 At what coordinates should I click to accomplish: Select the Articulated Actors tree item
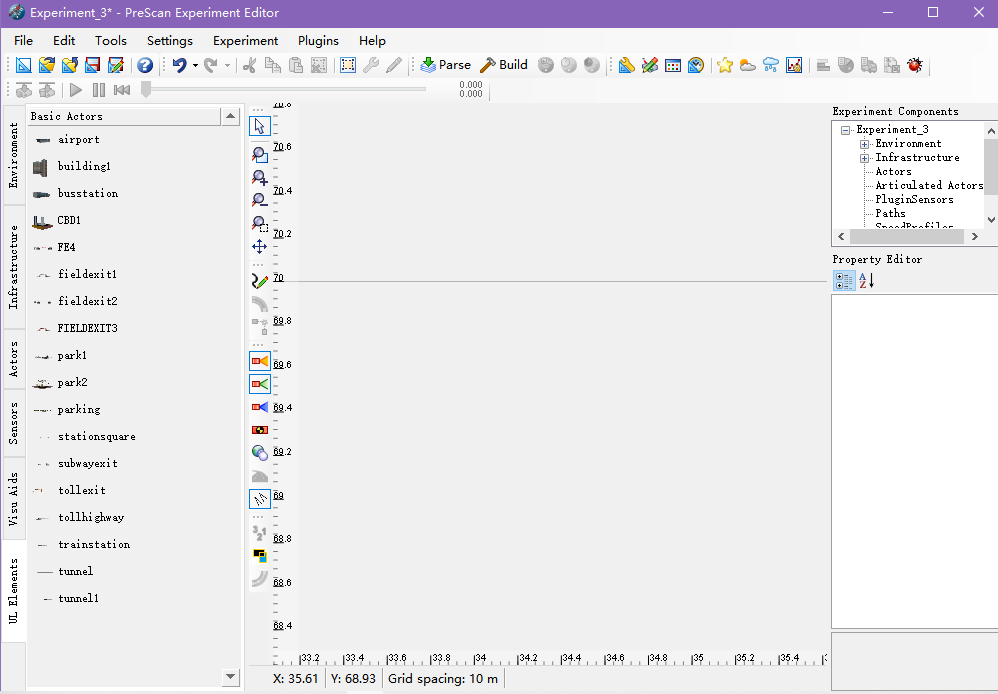(x=929, y=185)
